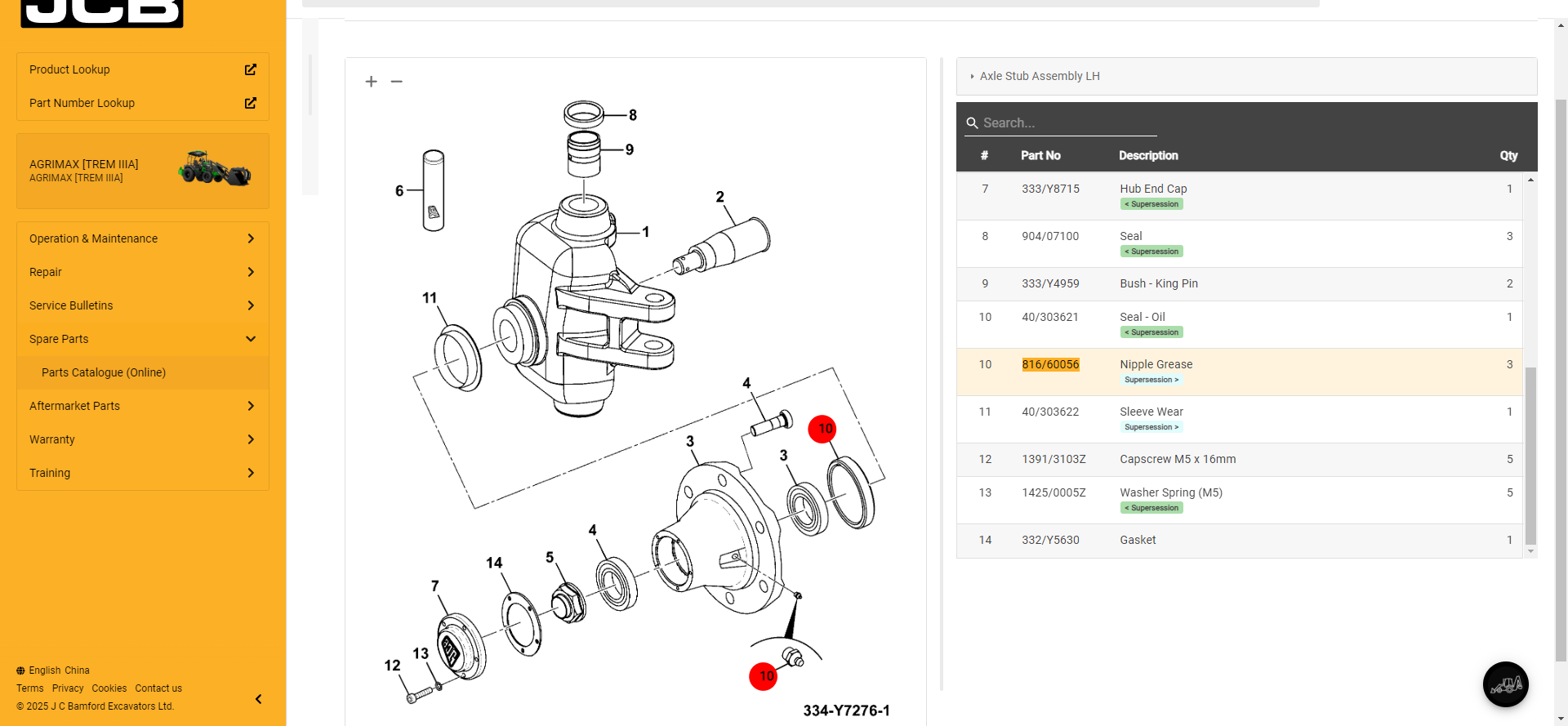Click the red callout 10 near the grease nipple

coord(764,676)
